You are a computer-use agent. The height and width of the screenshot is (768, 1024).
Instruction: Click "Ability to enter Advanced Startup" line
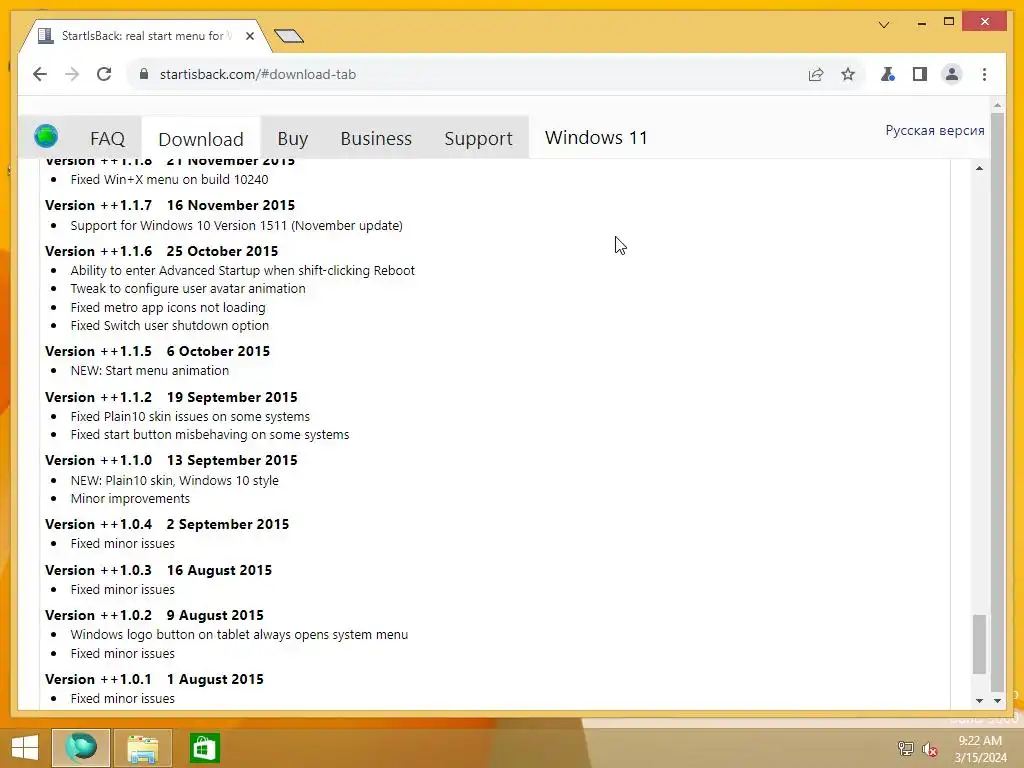pos(242,270)
